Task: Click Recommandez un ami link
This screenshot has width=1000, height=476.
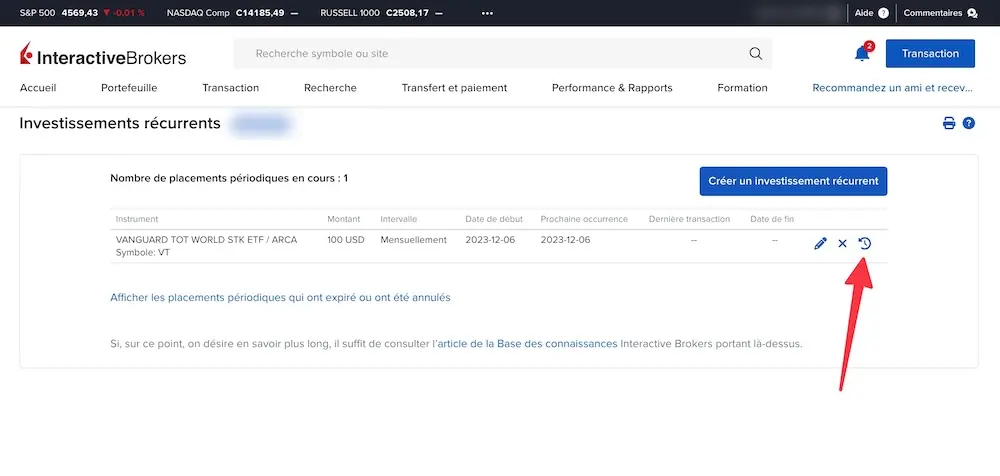Action: pyautogui.click(x=893, y=88)
